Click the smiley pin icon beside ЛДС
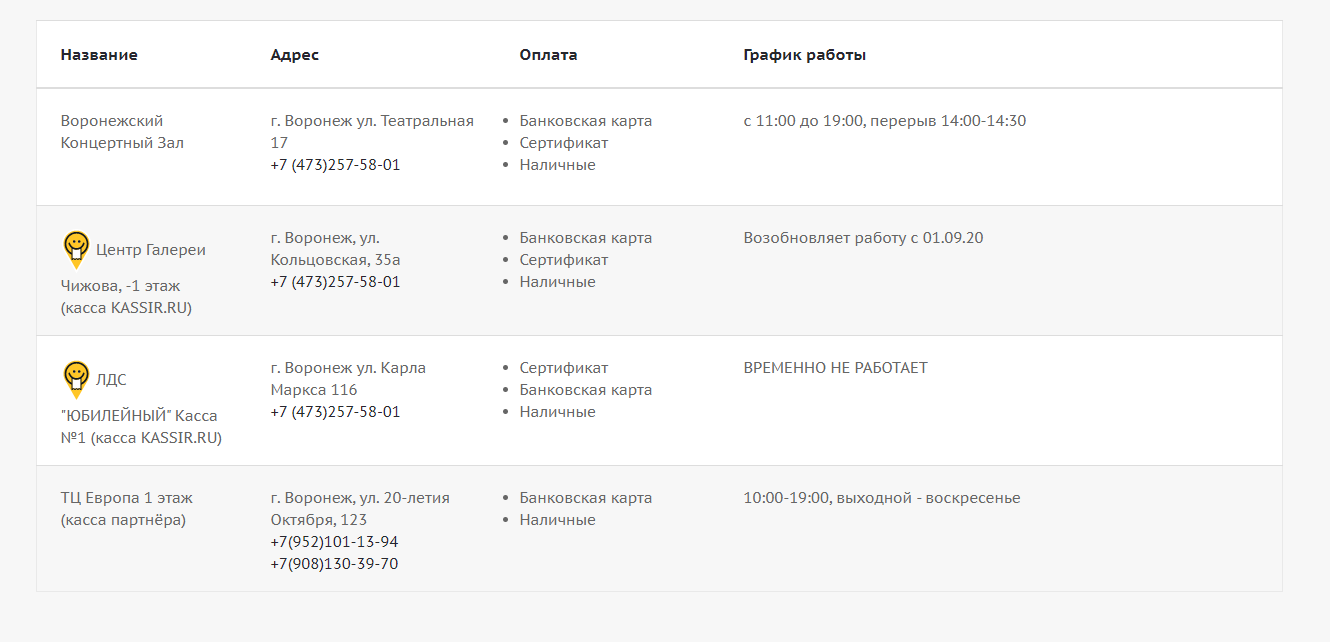Screen dimensions: 1330x642 coord(76,379)
